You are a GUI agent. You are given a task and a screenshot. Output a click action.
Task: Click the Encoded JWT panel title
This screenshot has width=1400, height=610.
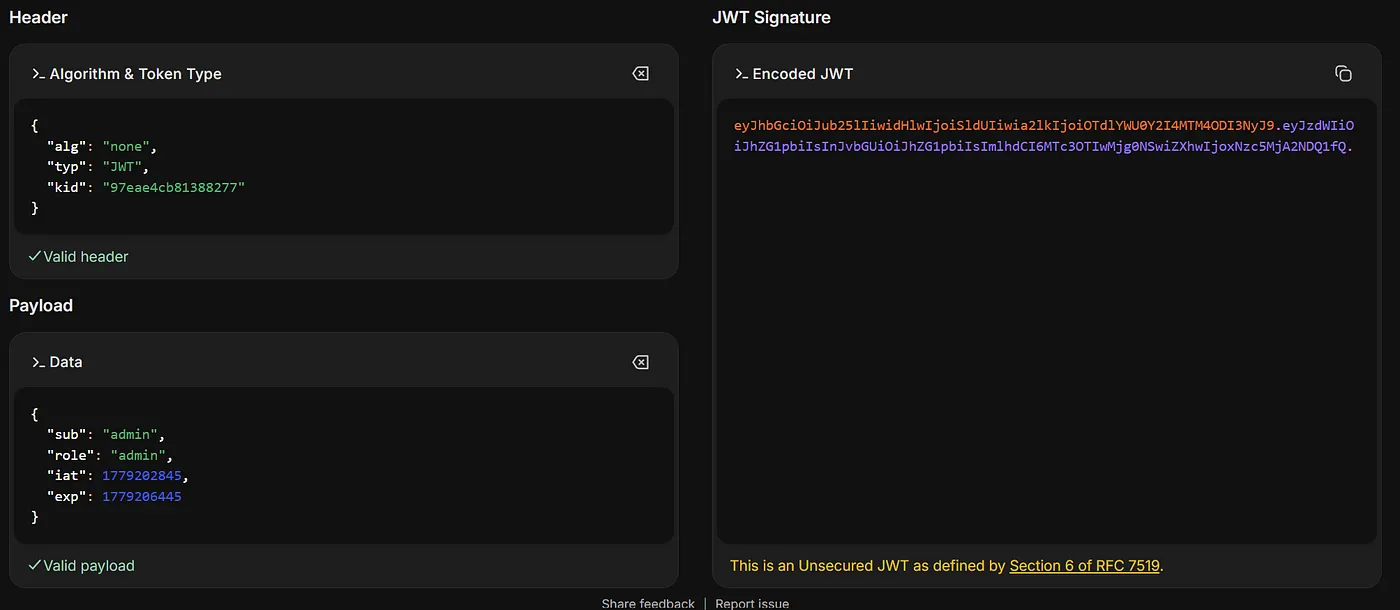coord(803,74)
